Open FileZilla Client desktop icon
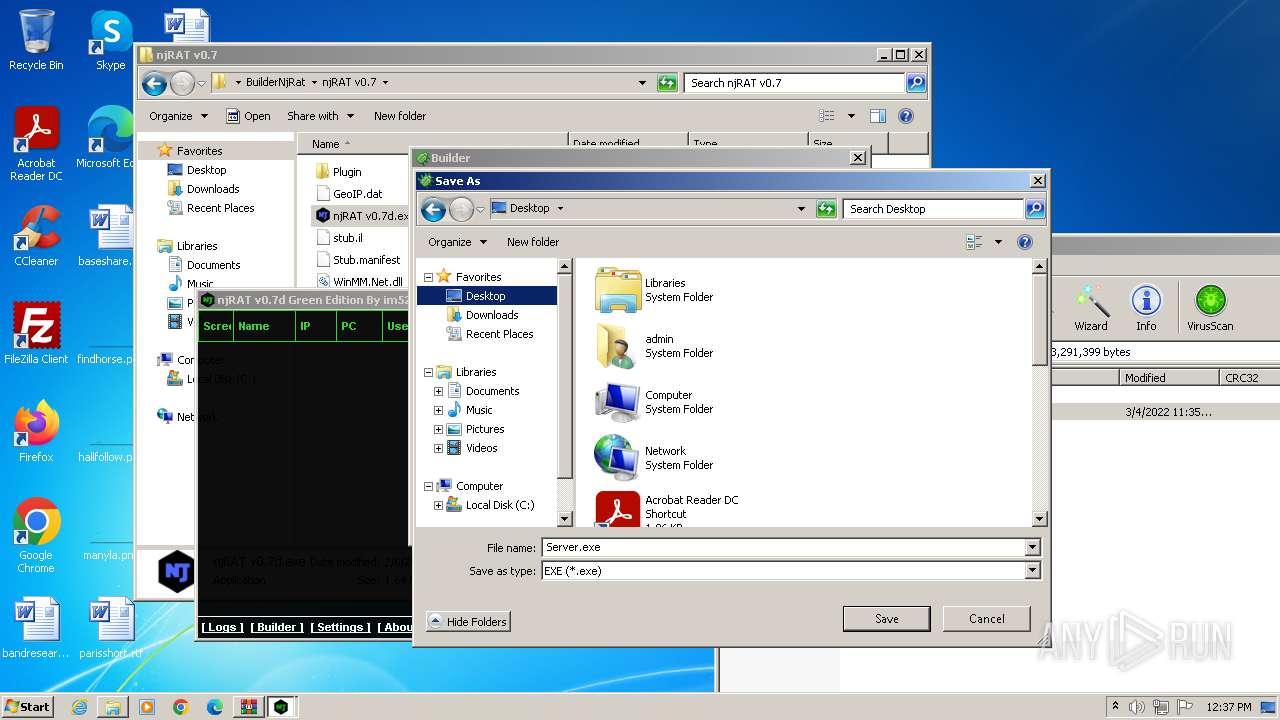1280x720 pixels. coord(36,334)
